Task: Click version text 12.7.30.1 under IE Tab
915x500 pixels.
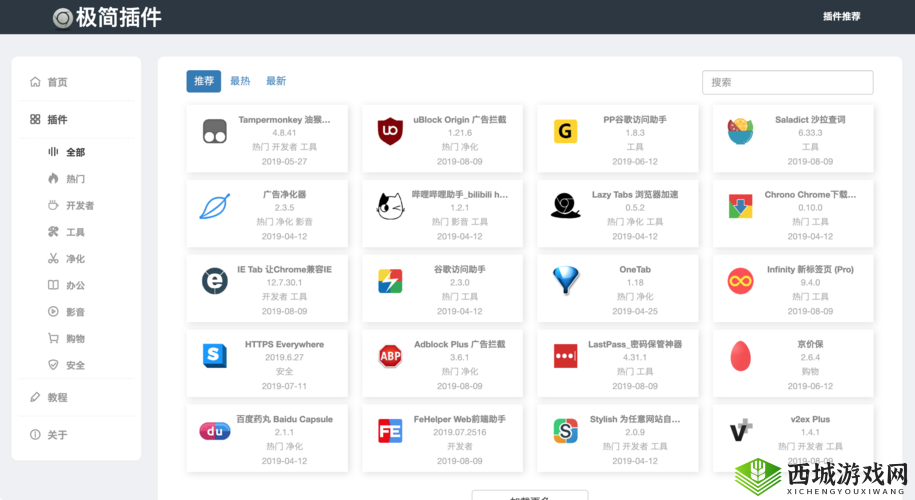Action: 284,282
